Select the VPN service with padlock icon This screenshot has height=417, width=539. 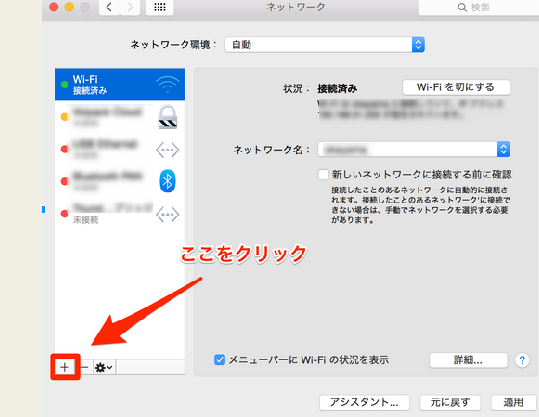tap(167, 117)
